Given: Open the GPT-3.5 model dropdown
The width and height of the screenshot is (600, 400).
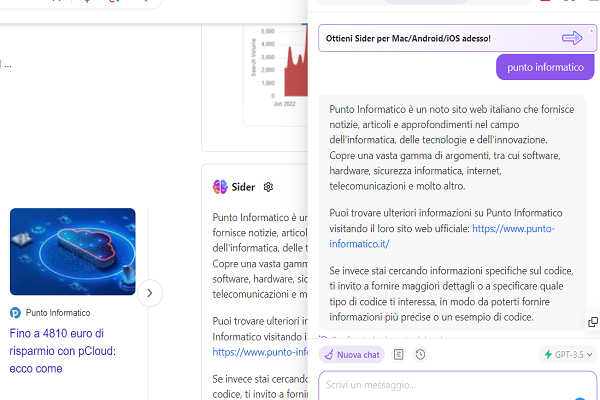Looking at the screenshot, I should 568,354.
